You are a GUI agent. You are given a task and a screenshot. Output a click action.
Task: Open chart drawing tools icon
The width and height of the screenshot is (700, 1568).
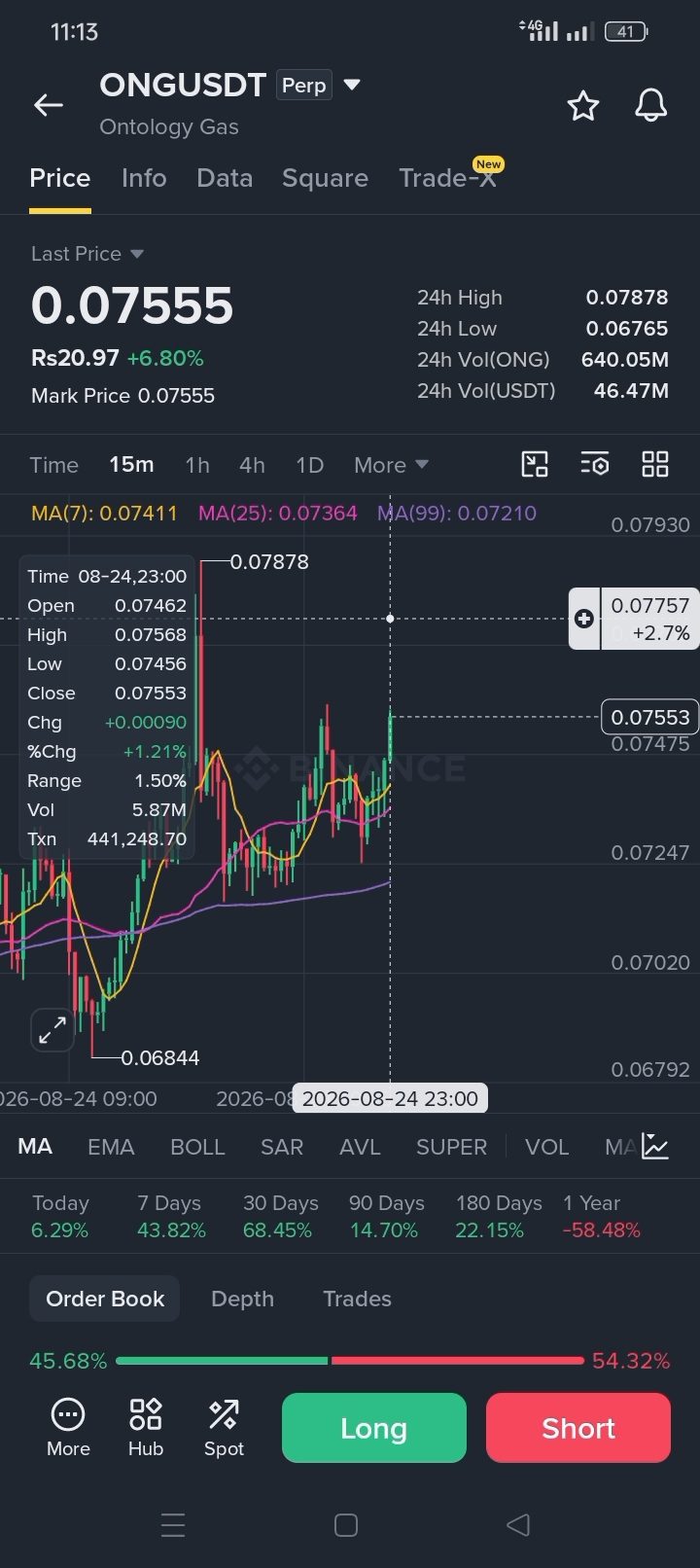535,464
